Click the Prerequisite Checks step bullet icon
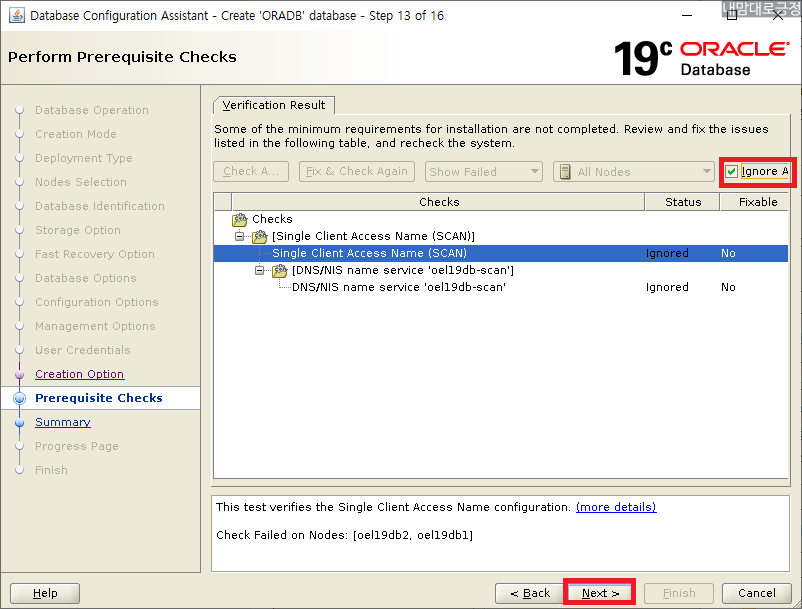Image resolution: width=802 pixels, height=609 pixels. coord(19,398)
